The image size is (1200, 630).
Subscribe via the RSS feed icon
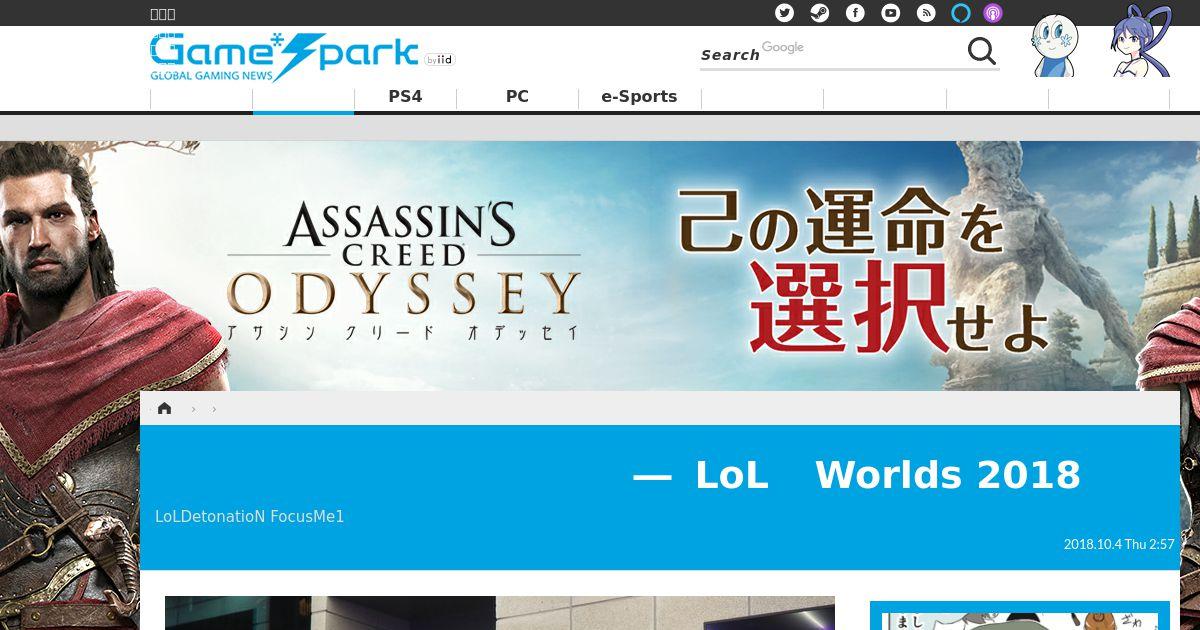[926, 13]
